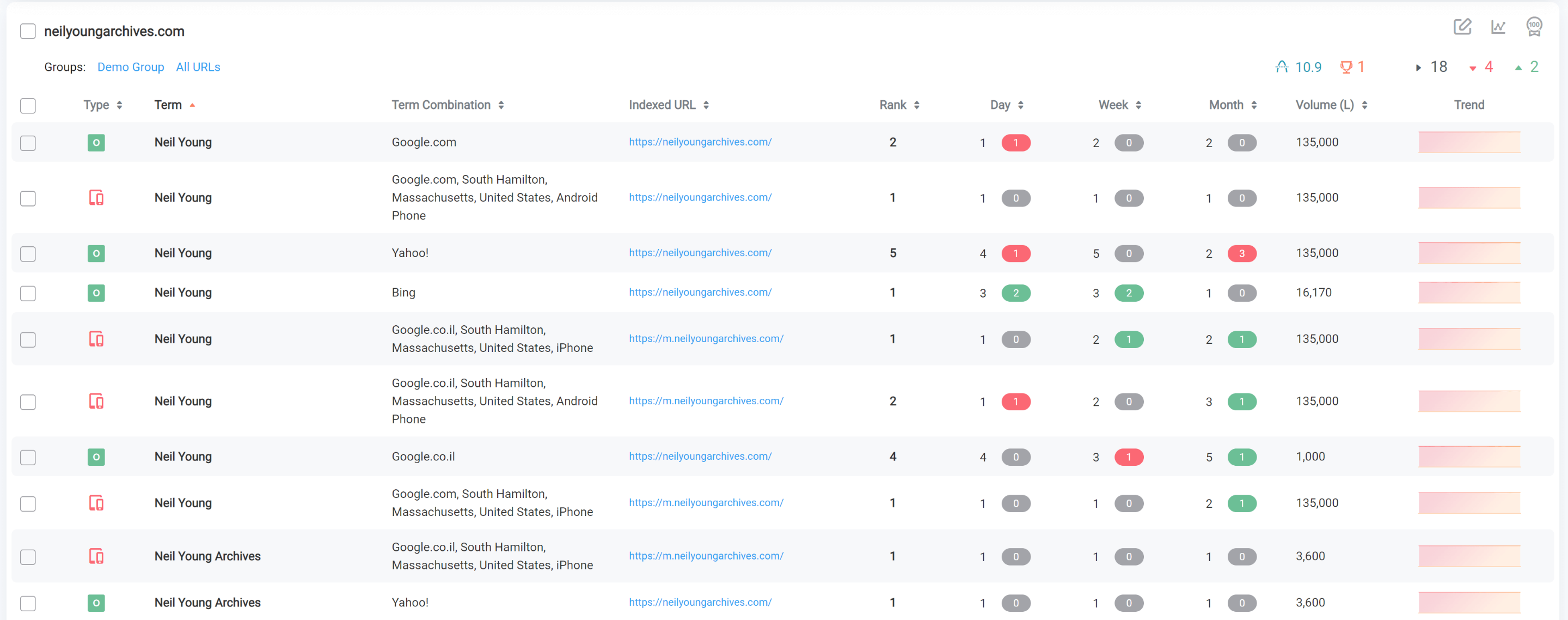Select checkbox for Neil Young Google.co.il row

[x=28, y=458]
